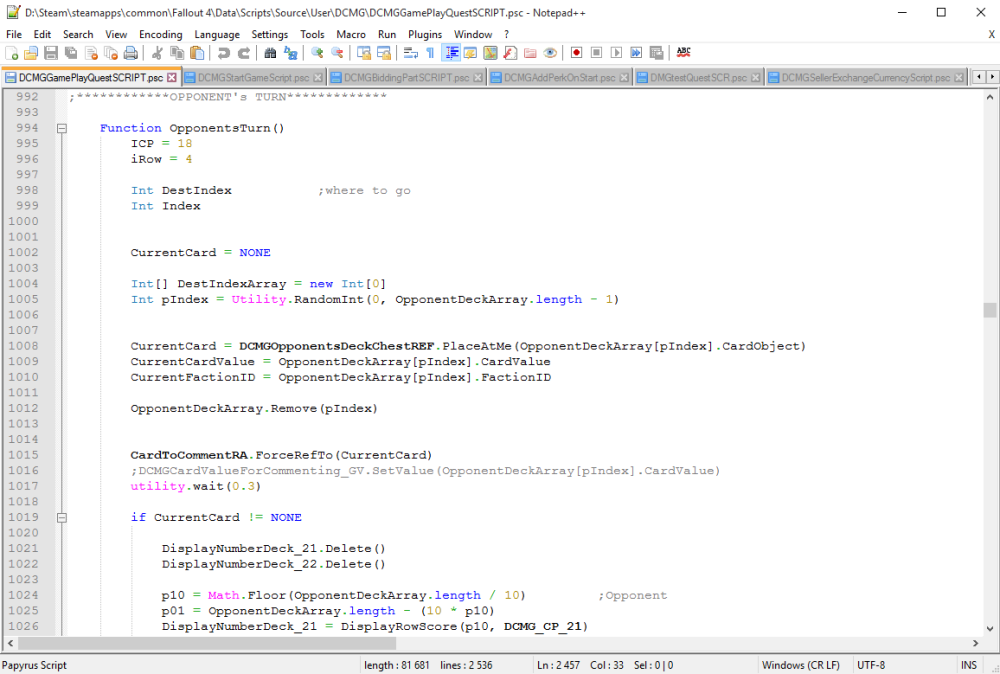Image resolution: width=1000 pixels, height=674 pixels.
Task: Click vertical scrollbar down arrow
Action: point(990,629)
